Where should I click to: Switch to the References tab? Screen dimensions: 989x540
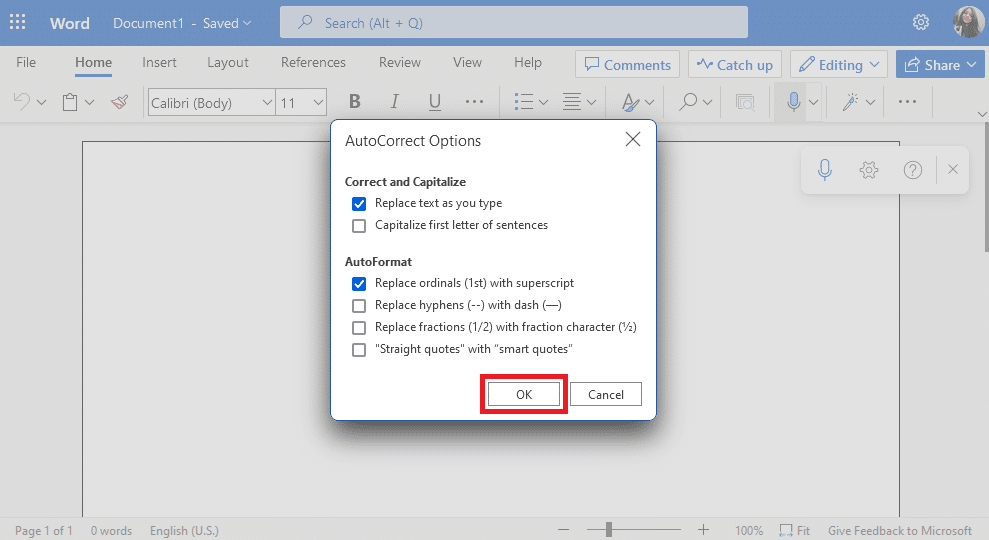313,62
